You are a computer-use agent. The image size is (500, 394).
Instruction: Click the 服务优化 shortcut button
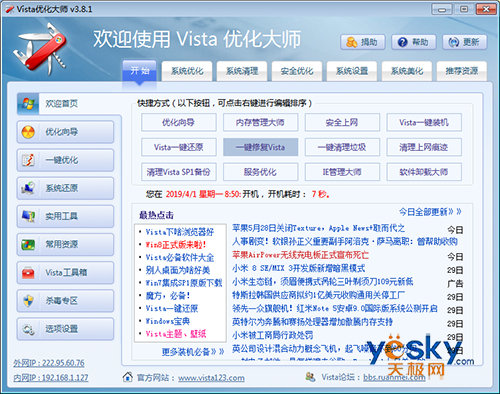(260, 172)
